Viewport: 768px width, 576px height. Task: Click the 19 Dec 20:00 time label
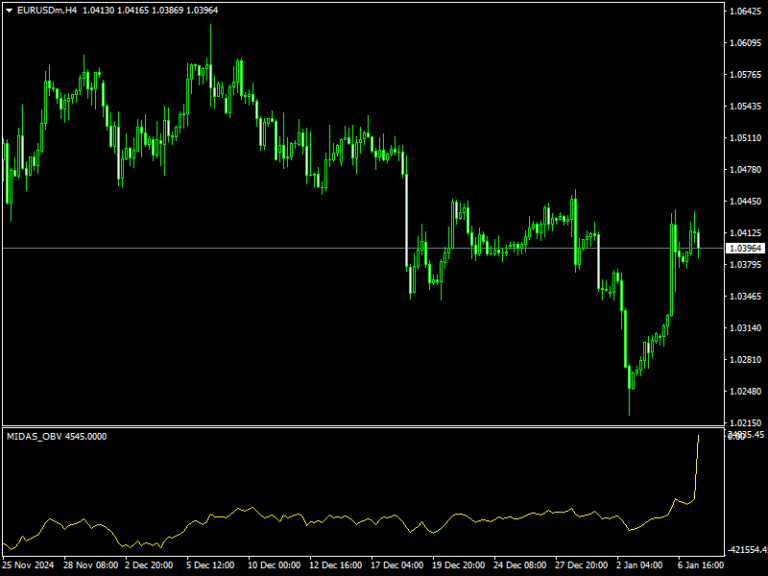coord(458,565)
